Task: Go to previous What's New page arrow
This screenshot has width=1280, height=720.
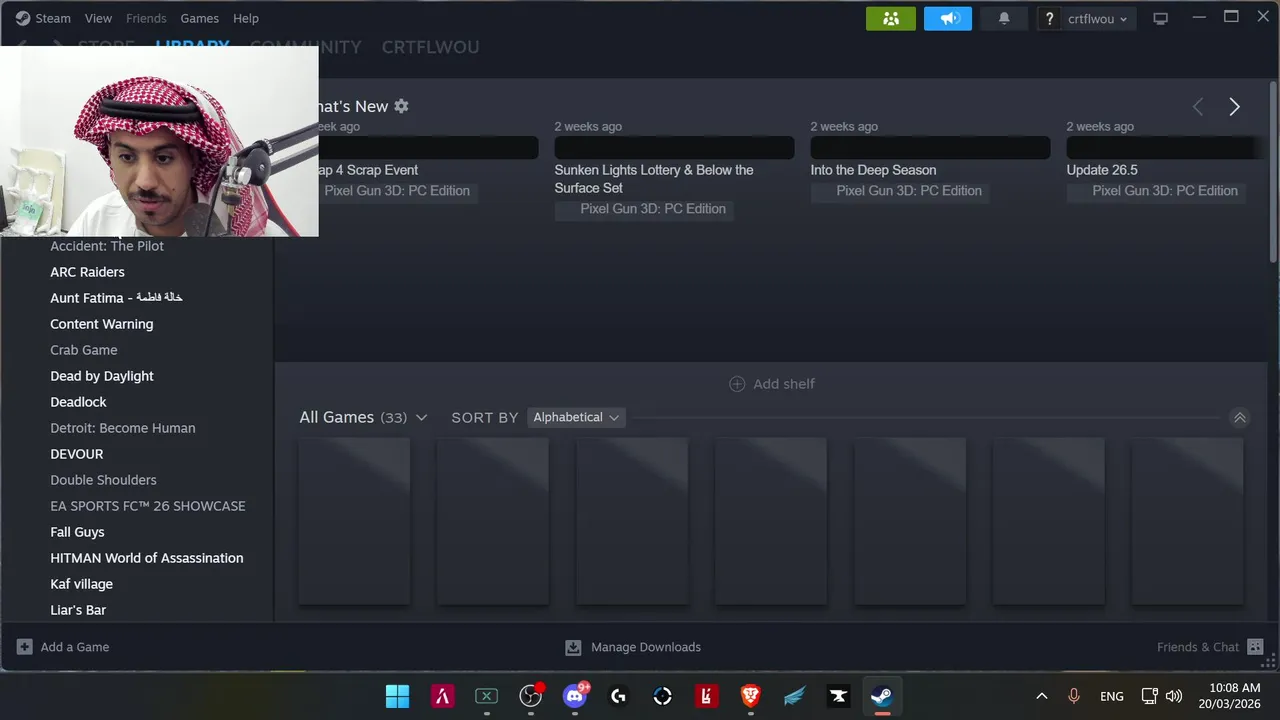Action: tap(1197, 107)
